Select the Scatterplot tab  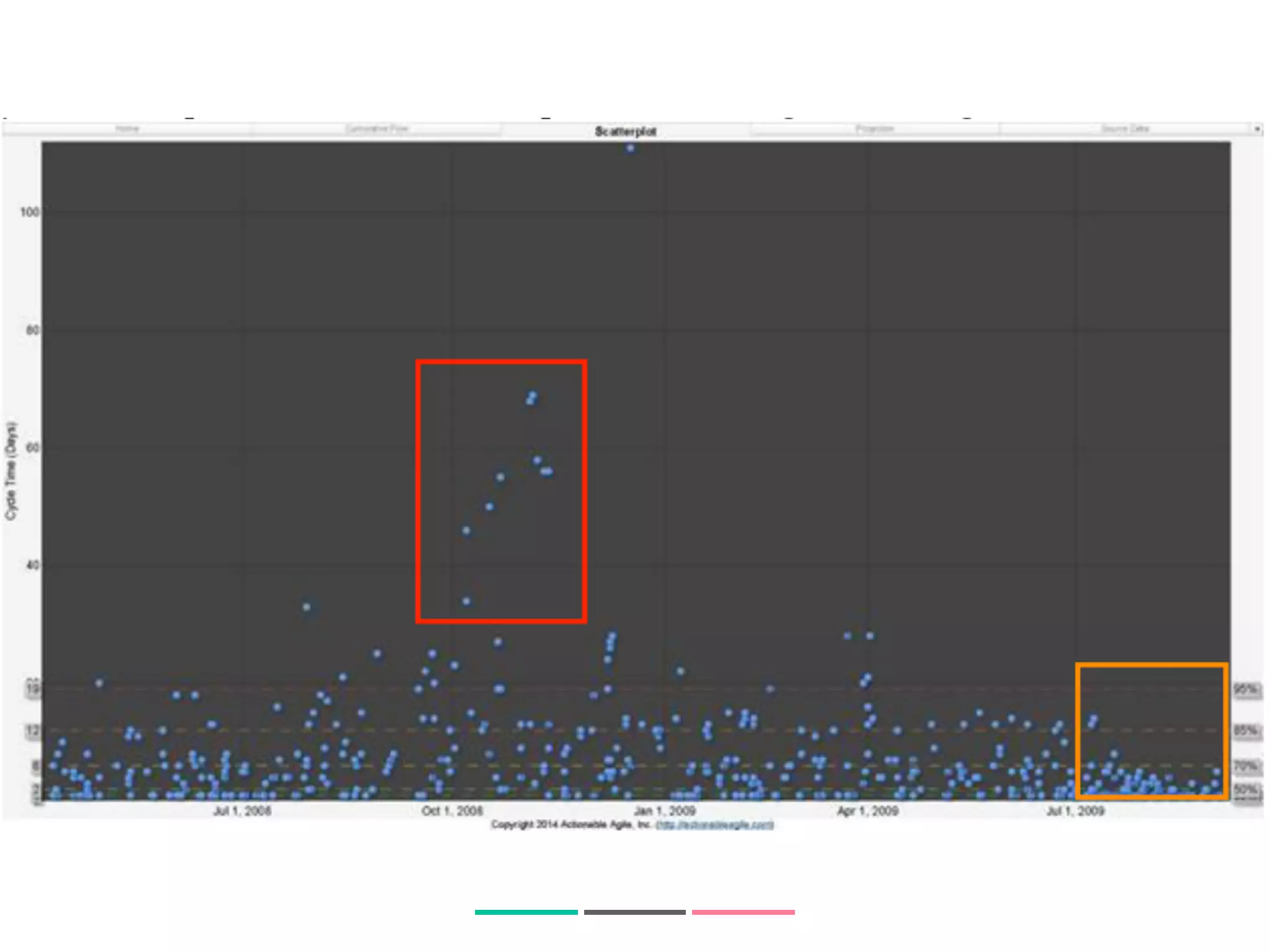[x=625, y=131]
